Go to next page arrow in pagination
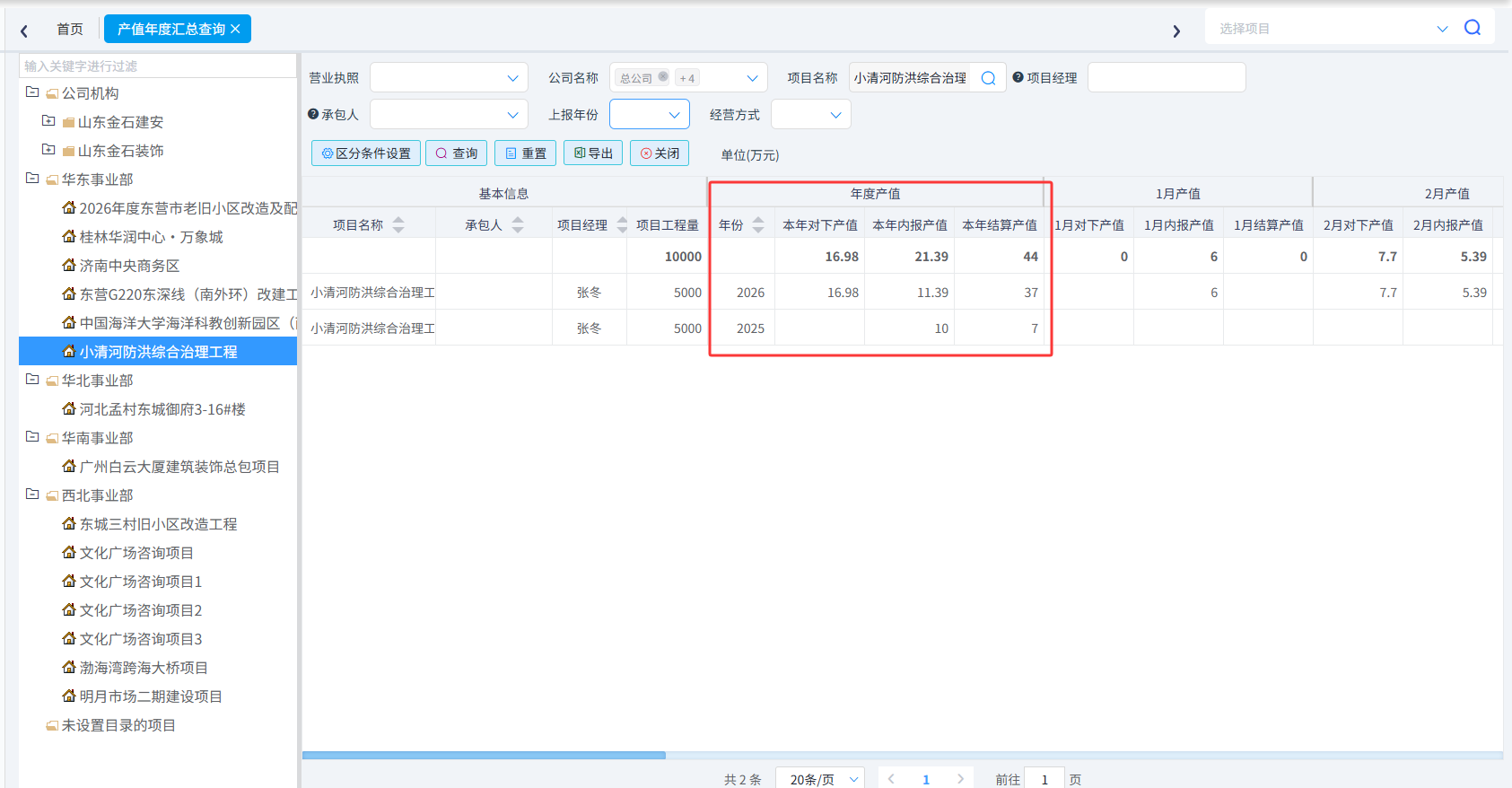The image size is (1512, 788). (x=960, y=779)
